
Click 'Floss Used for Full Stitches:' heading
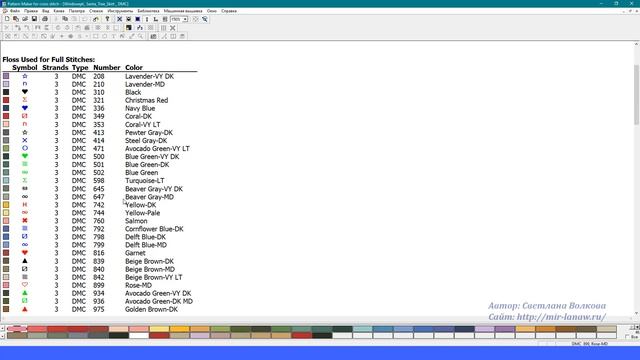pyautogui.click(x=49, y=60)
